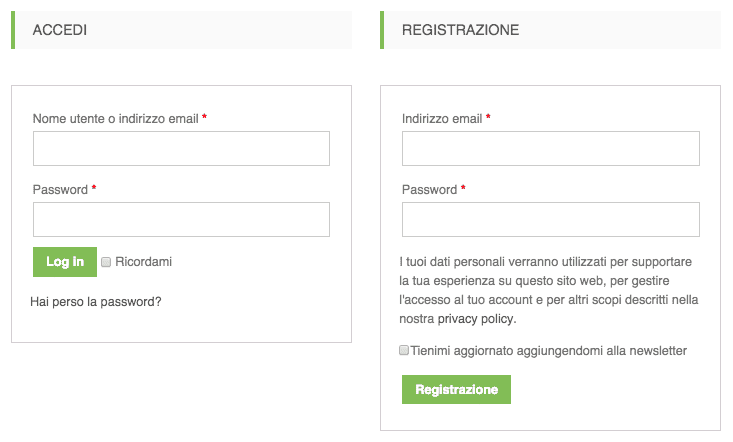
Task: Click the username or email field under Accedi
Action: coord(181,148)
